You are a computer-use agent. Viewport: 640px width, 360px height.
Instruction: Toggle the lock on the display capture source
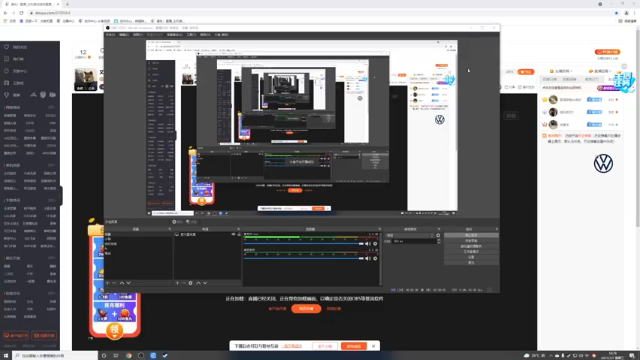(x=239, y=234)
